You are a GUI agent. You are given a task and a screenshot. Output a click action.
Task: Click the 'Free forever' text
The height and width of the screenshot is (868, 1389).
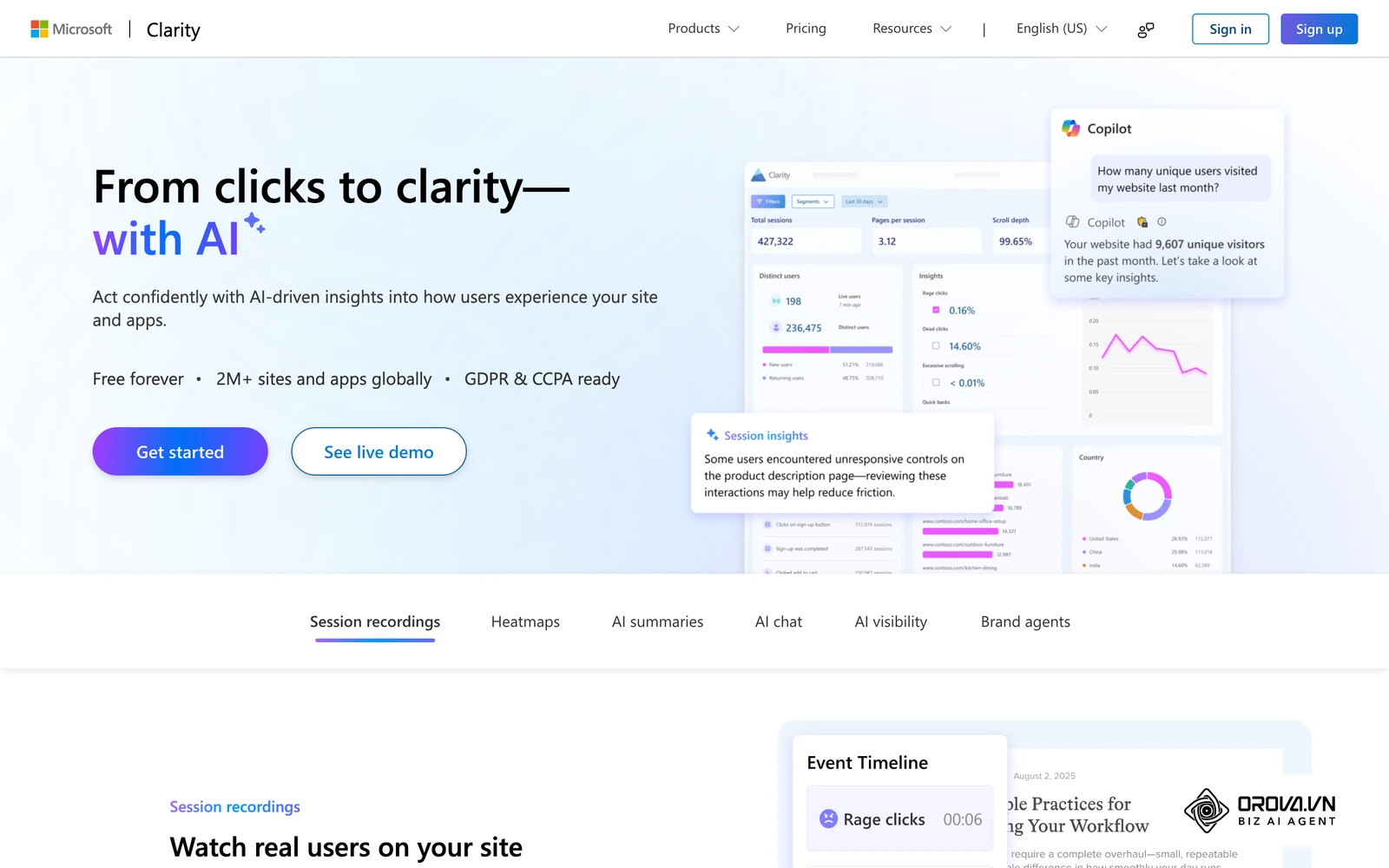[x=138, y=378]
